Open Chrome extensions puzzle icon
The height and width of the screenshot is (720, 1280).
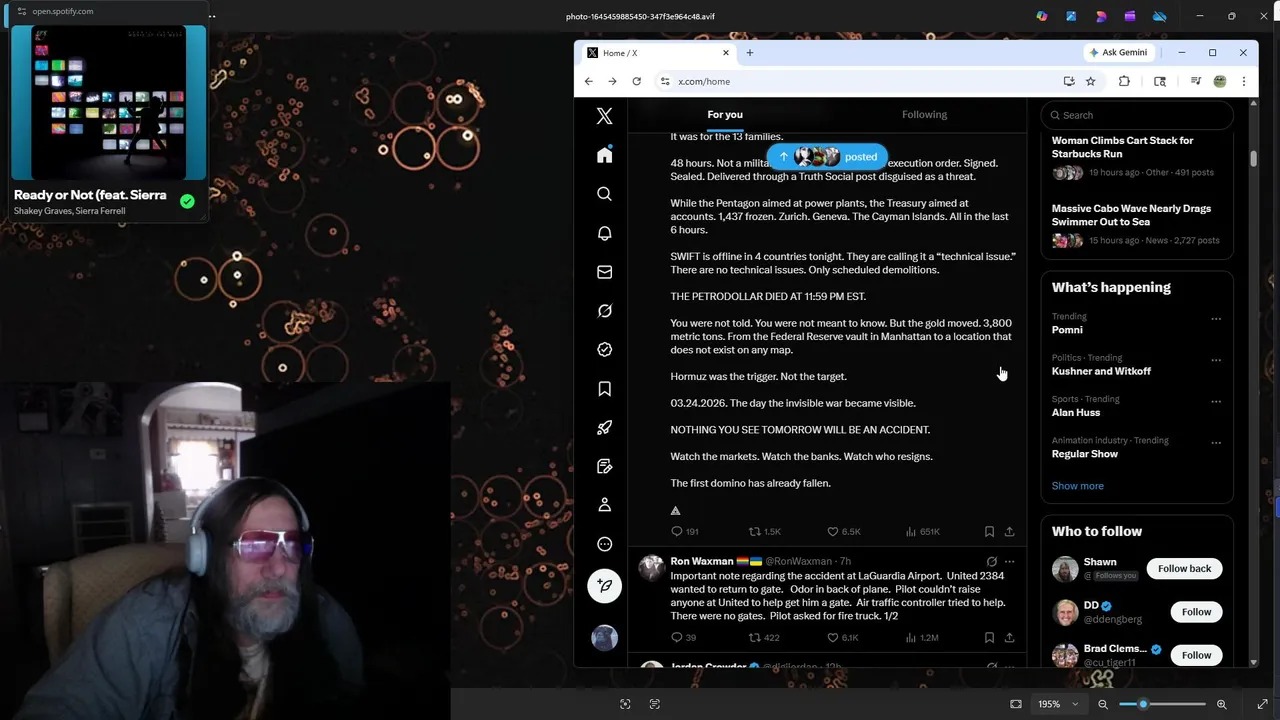coord(1124,81)
